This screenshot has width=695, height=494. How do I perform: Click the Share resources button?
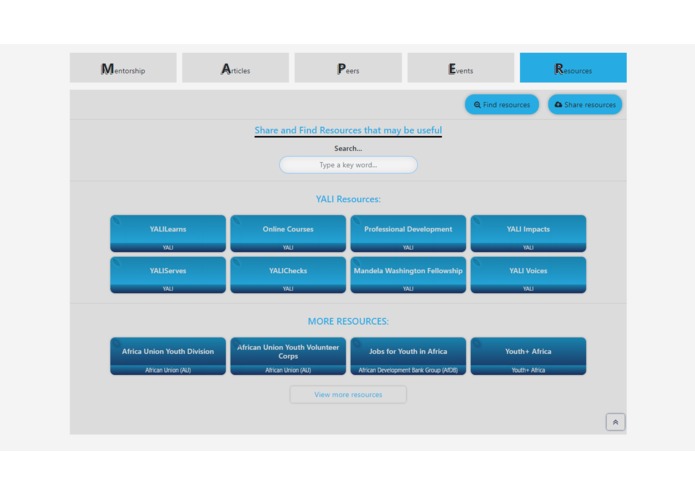click(585, 105)
